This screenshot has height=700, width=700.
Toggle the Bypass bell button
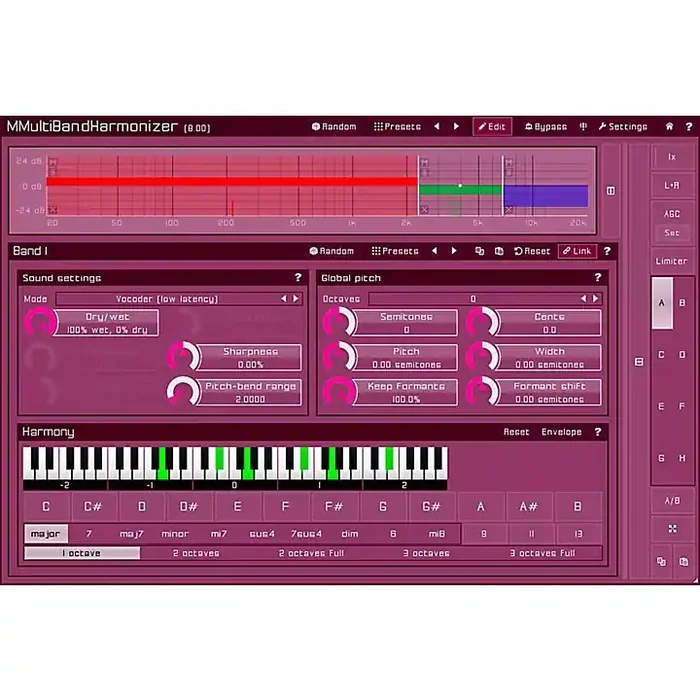546,127
